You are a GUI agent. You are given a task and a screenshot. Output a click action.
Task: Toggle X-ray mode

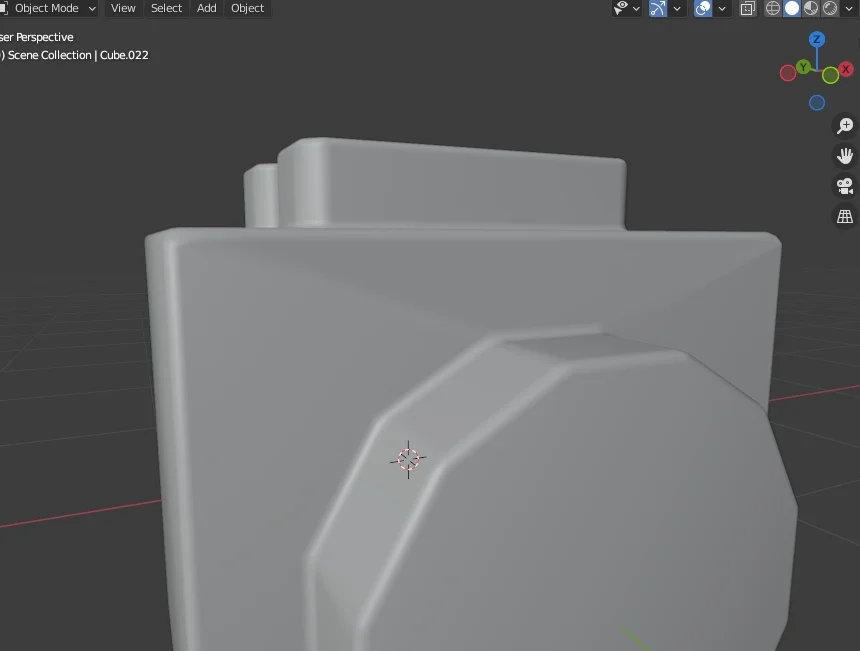point(748,8)
